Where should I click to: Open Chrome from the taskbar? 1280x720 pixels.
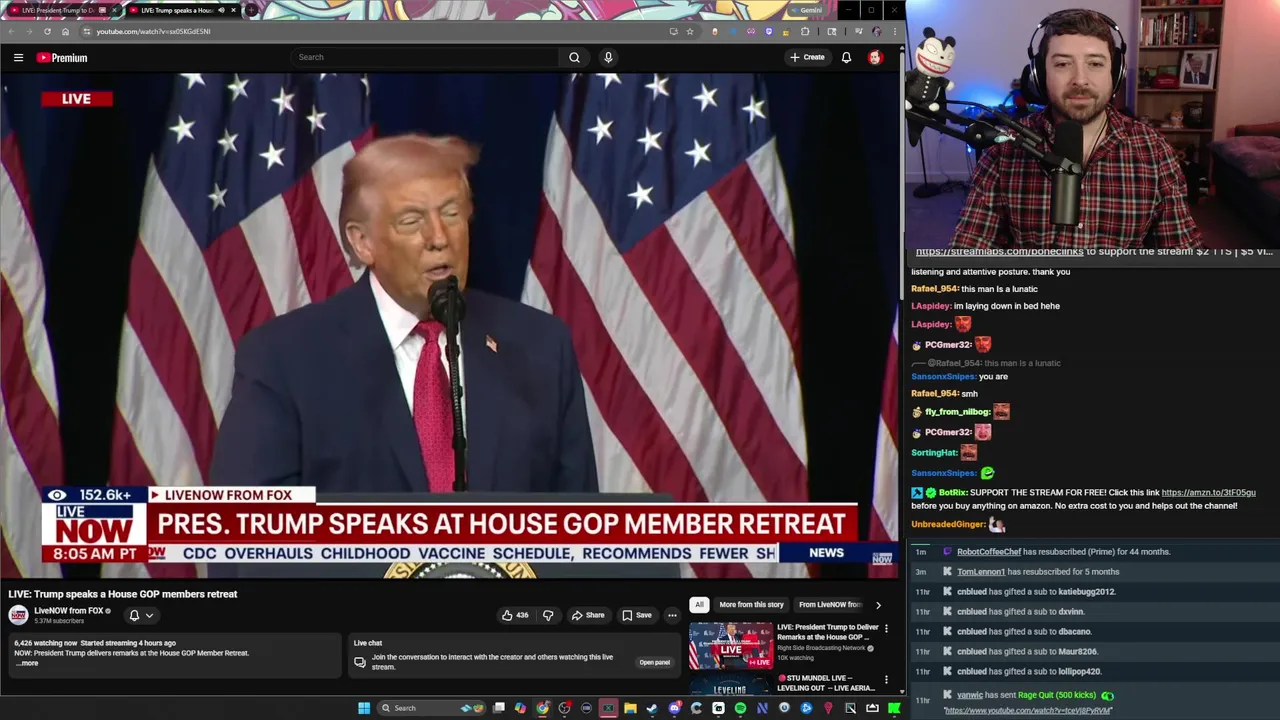click(x=542, y=708)
